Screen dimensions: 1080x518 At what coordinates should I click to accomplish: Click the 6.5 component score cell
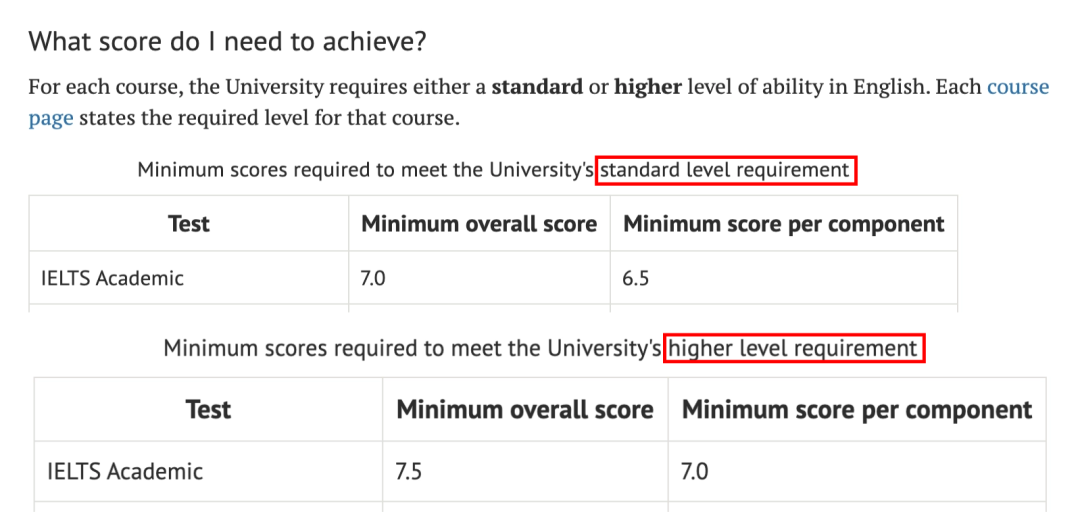(x=636, y=278)
